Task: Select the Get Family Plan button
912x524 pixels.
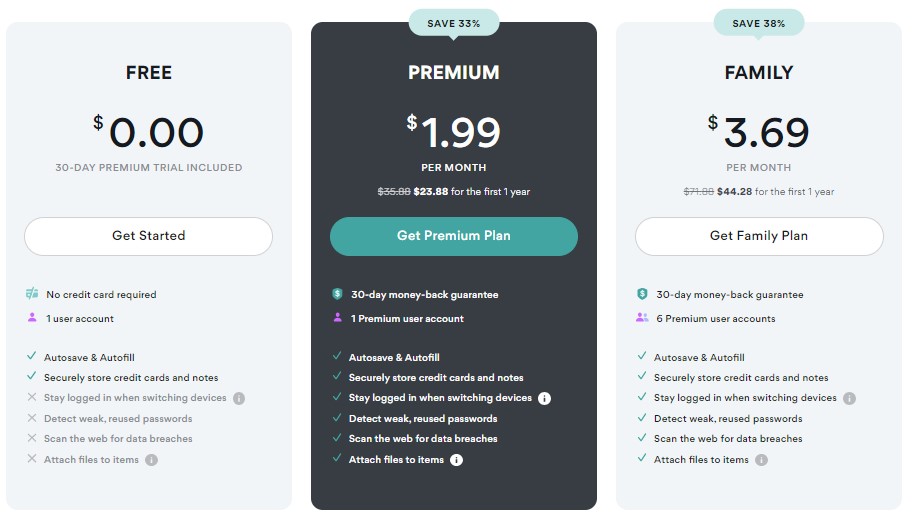Action: coord(759,236)
